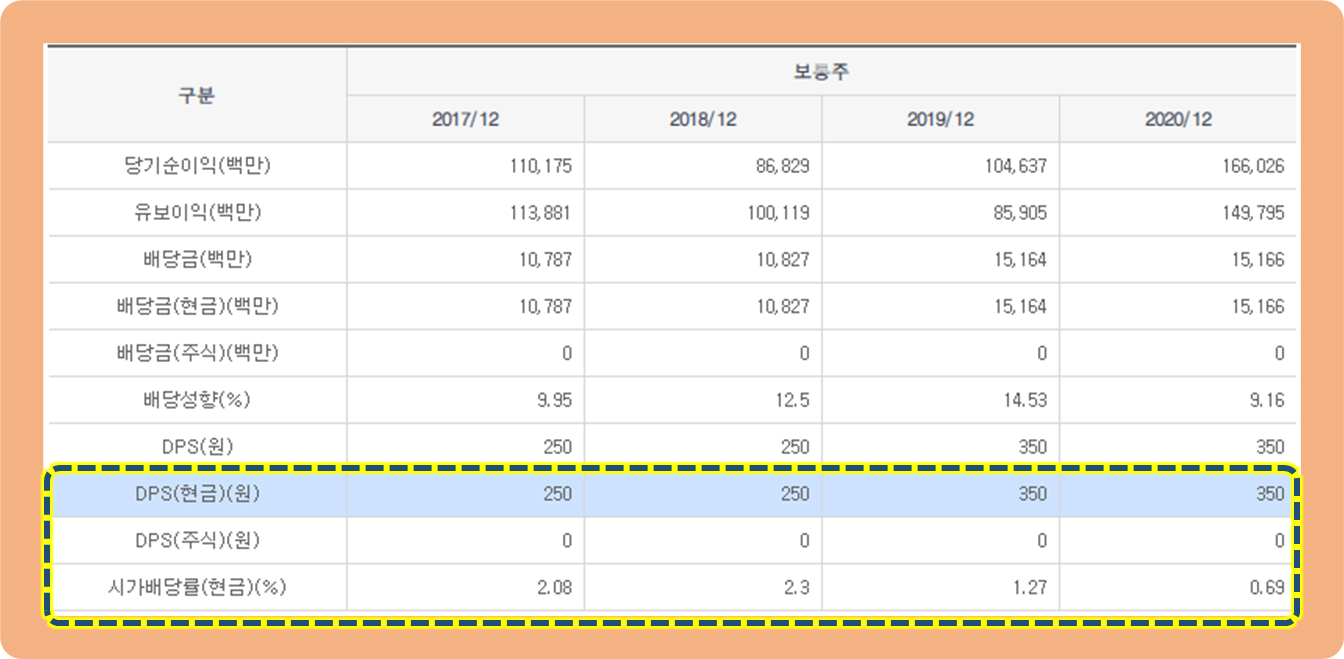Screen dimensions: 1344x659
Task: Select the 2018/12 column header
Action: click(x=703, y=119)
